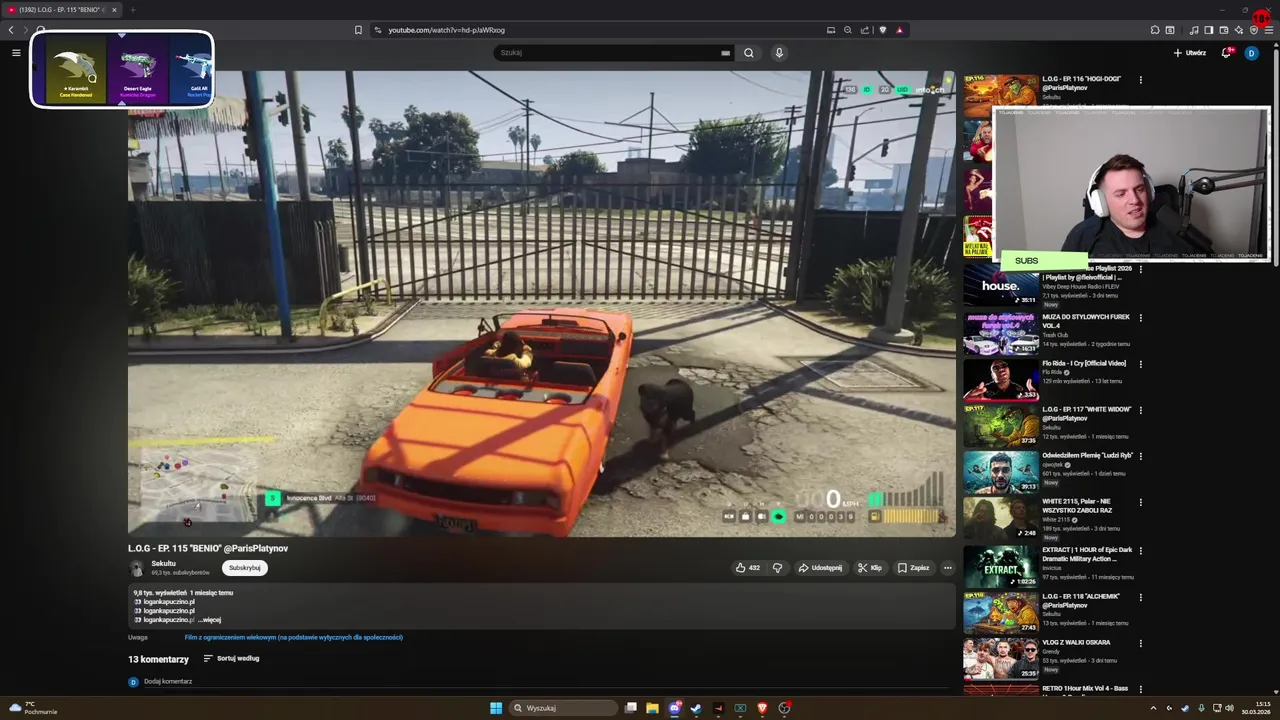Open options menu for 'L.O.G - EP. 116' video
The height and width of the screenshot is (720, 1280).
click(x=1141, y=80)
